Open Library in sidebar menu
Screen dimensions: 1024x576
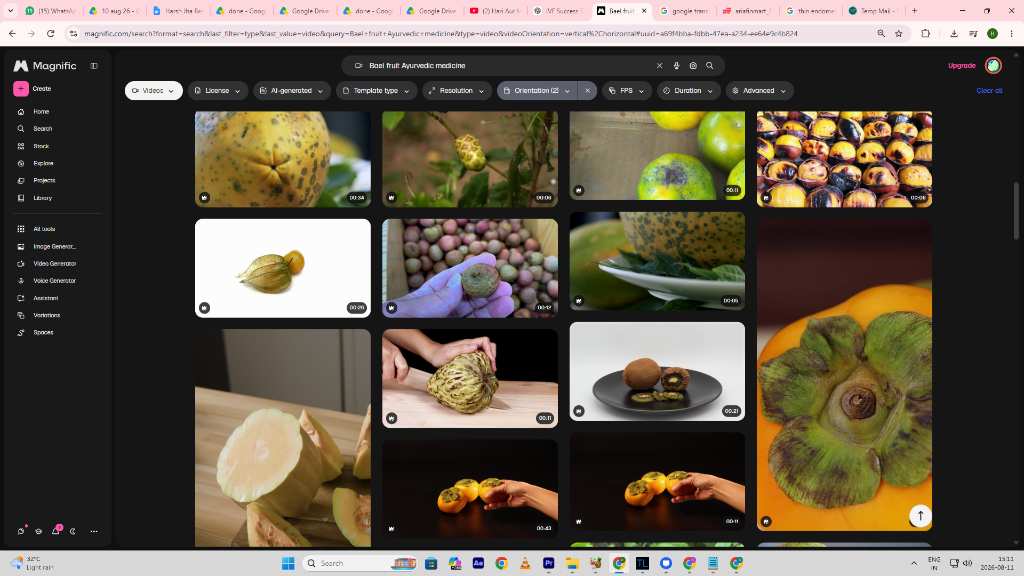(42, 198)
